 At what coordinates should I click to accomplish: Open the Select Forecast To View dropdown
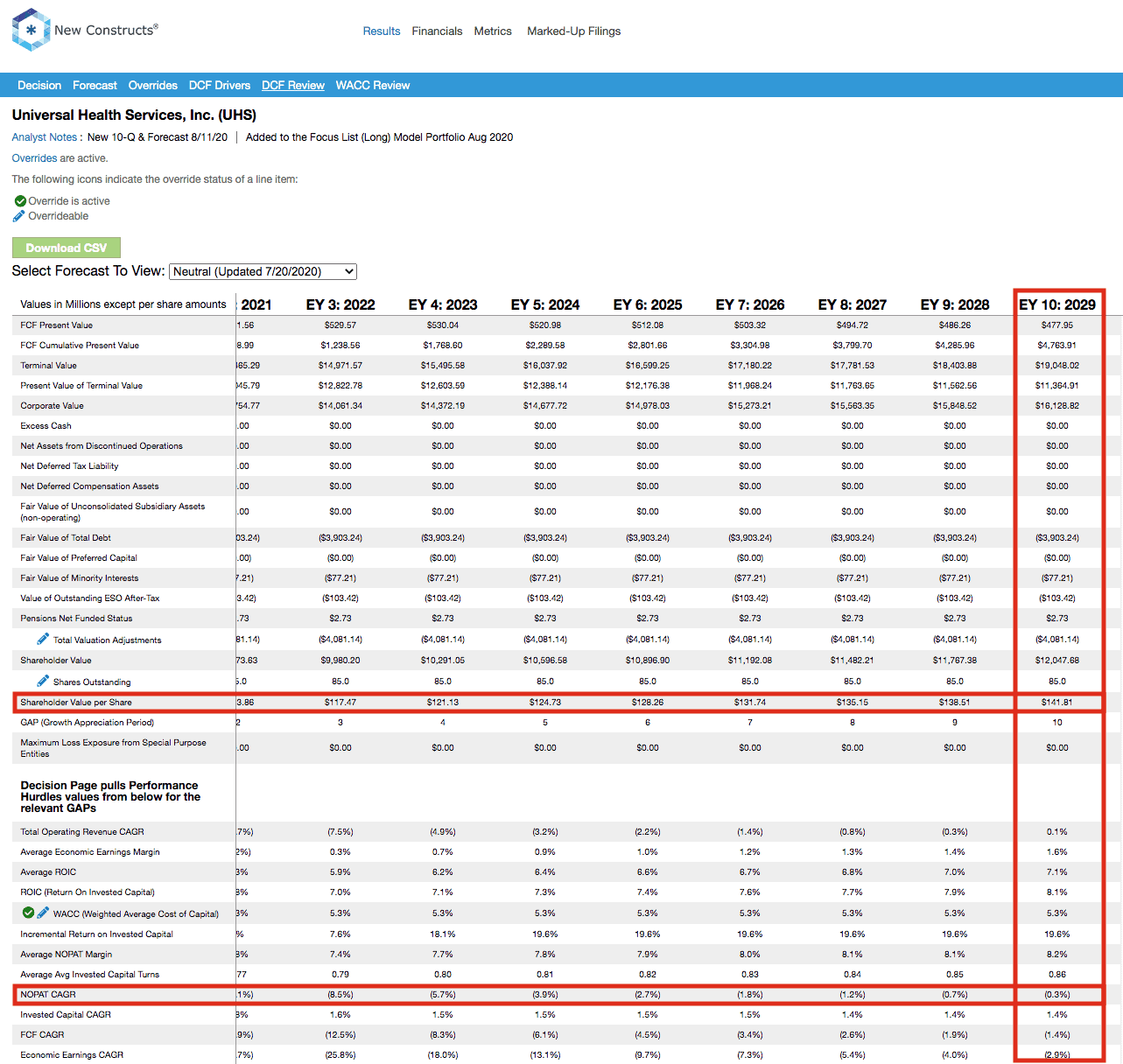pyautogui.click(x=263, y=271)
